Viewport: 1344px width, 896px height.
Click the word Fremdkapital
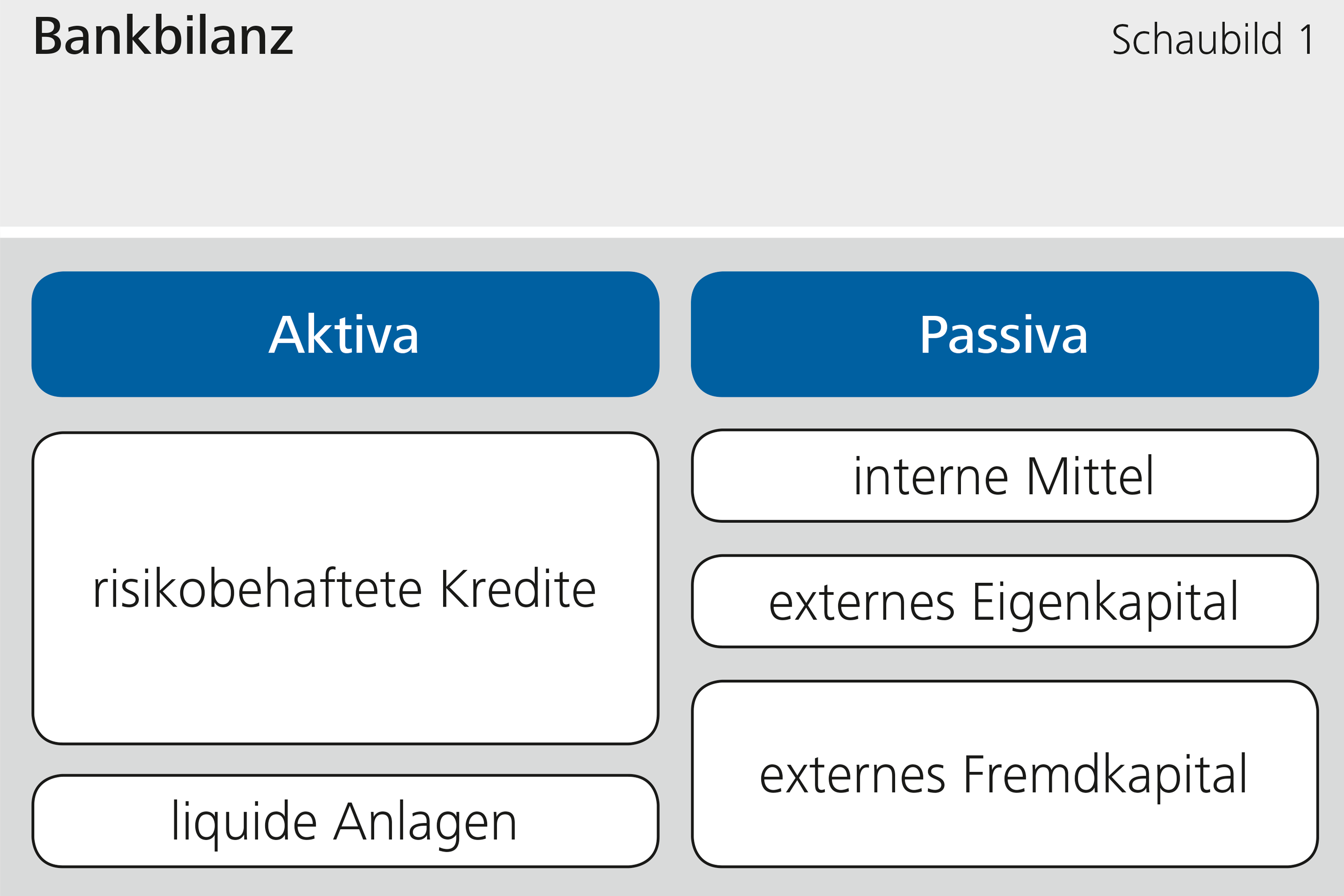coord(1105,776)
